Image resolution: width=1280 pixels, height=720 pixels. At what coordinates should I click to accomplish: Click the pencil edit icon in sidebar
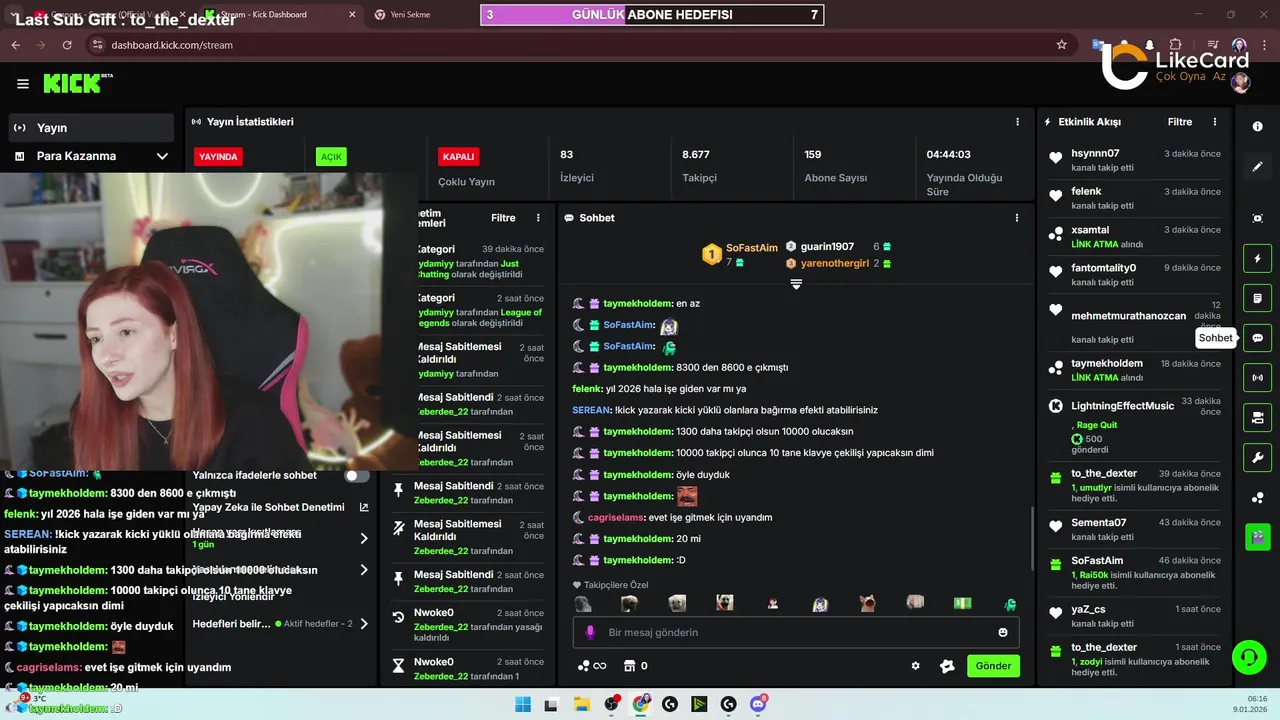(1258, 167)
